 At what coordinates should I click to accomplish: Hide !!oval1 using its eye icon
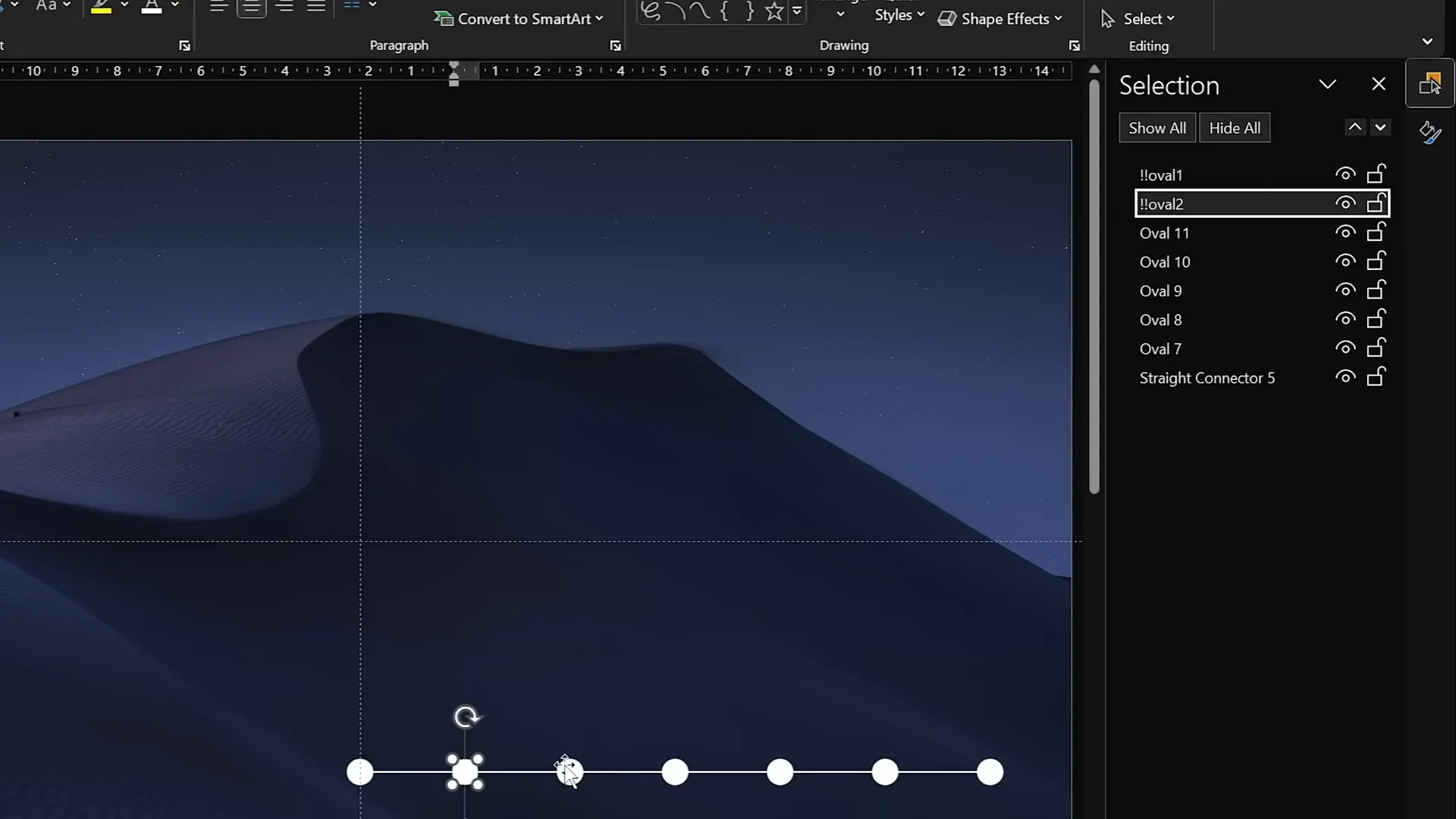coord(1345,174)
